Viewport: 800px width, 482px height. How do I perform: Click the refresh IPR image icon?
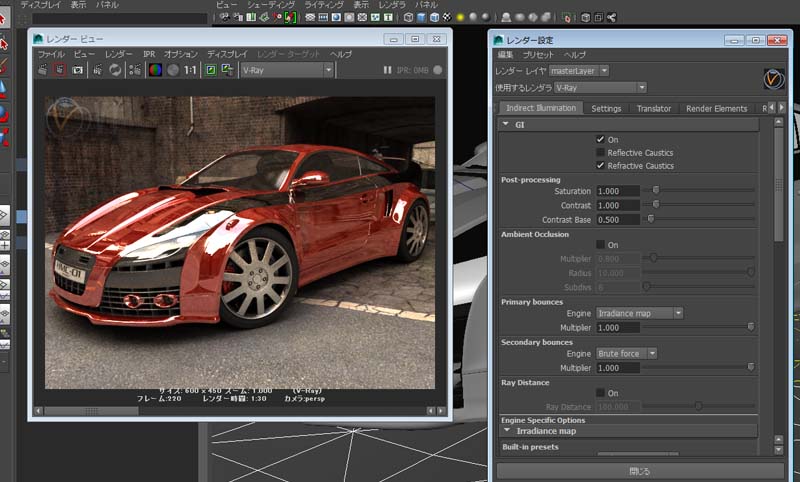115,70
